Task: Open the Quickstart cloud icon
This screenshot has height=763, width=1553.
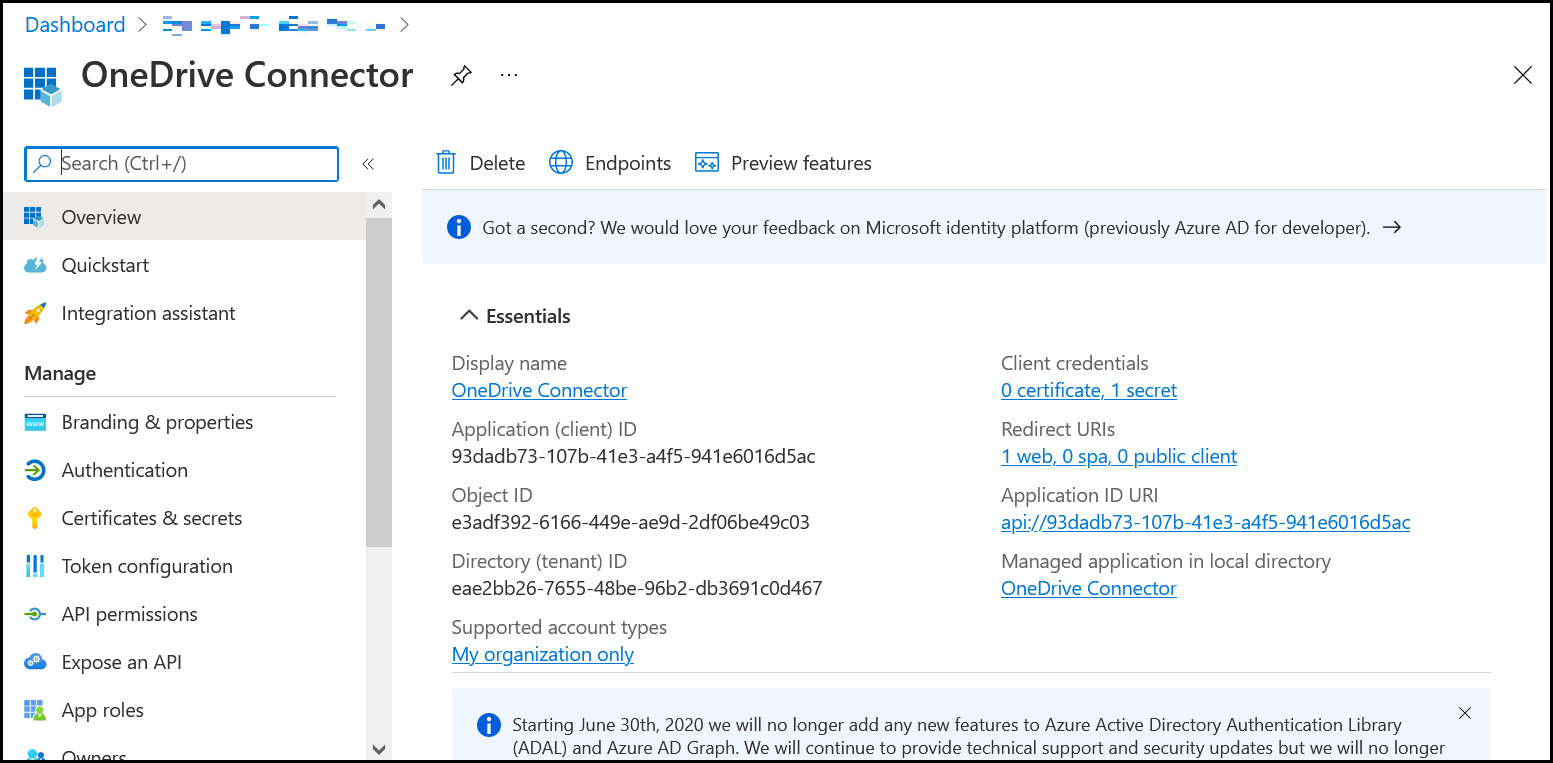Action: click(35, 265)
